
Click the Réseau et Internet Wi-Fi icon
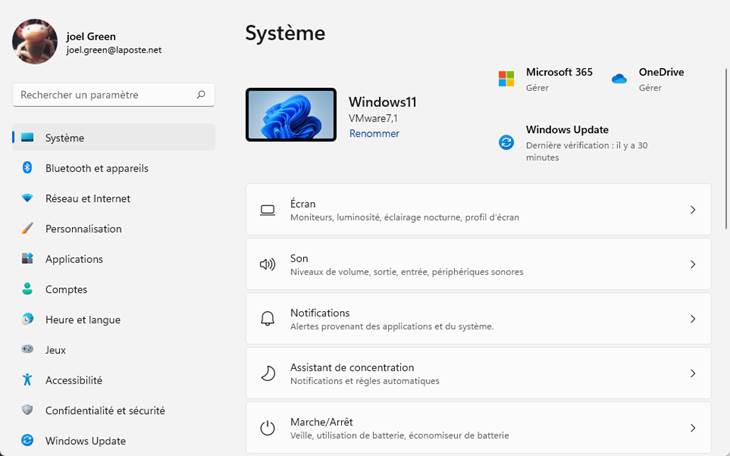tap(27, 198)
